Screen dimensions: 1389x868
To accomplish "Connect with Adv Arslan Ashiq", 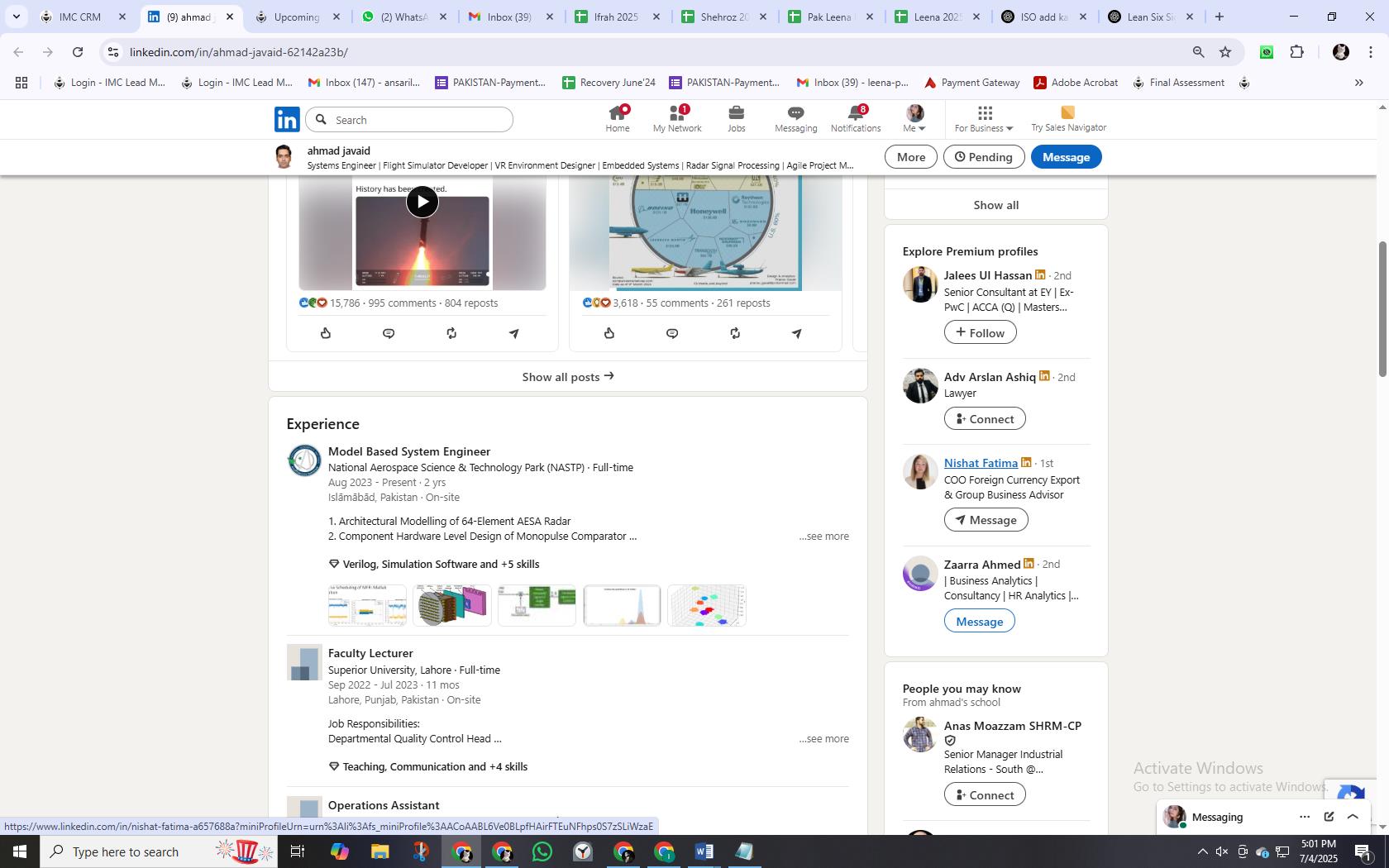I will (985, 419).
